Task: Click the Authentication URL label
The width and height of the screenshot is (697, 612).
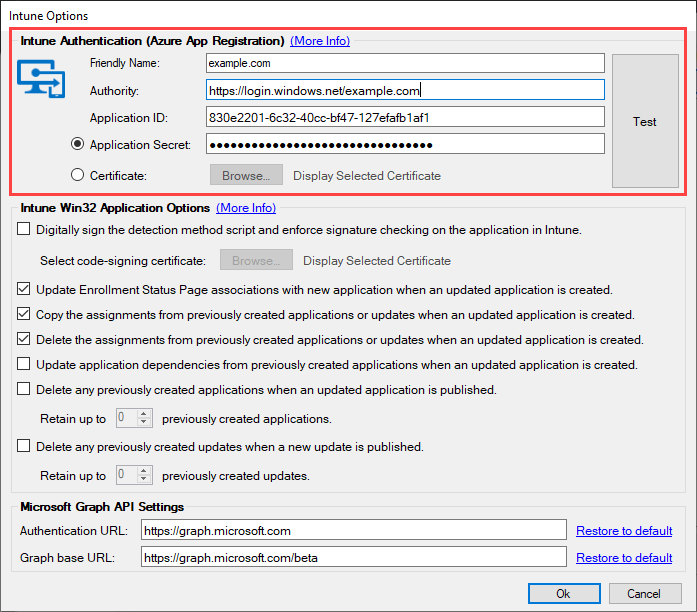Action: [x=74, y=531]
